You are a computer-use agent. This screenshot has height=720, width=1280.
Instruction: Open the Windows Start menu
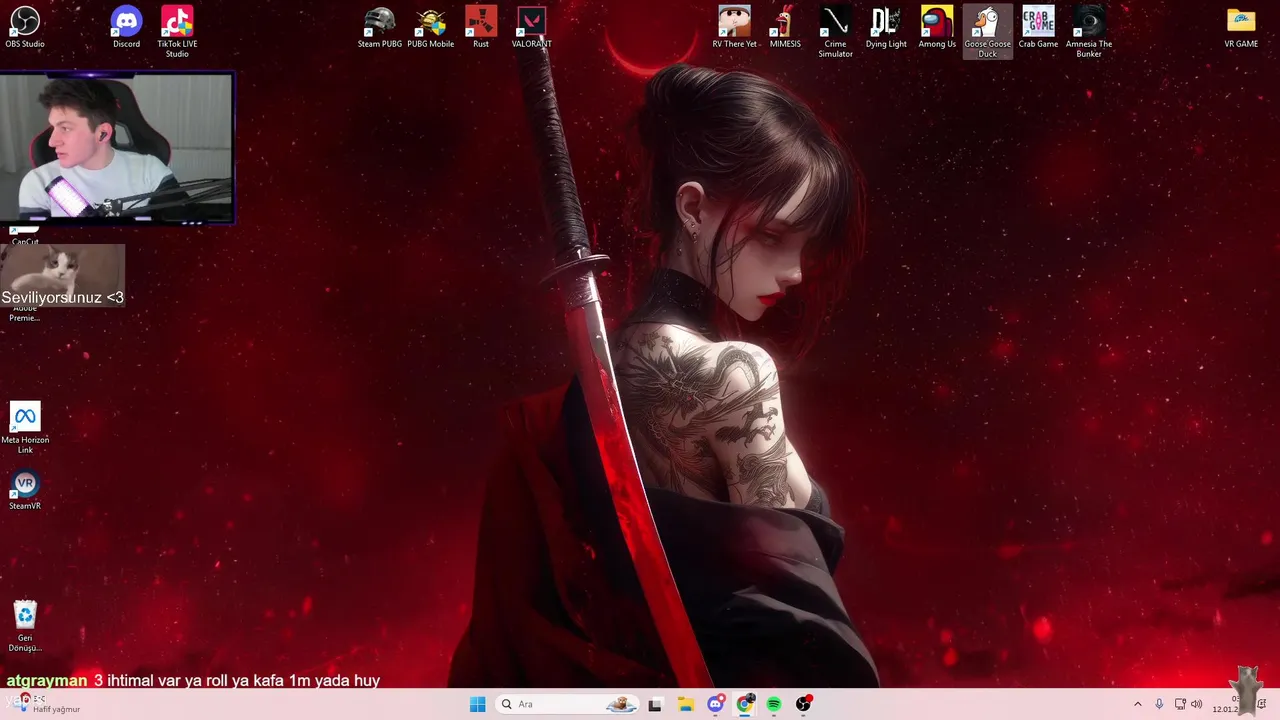pyautogui.click(x=477, y=704)
